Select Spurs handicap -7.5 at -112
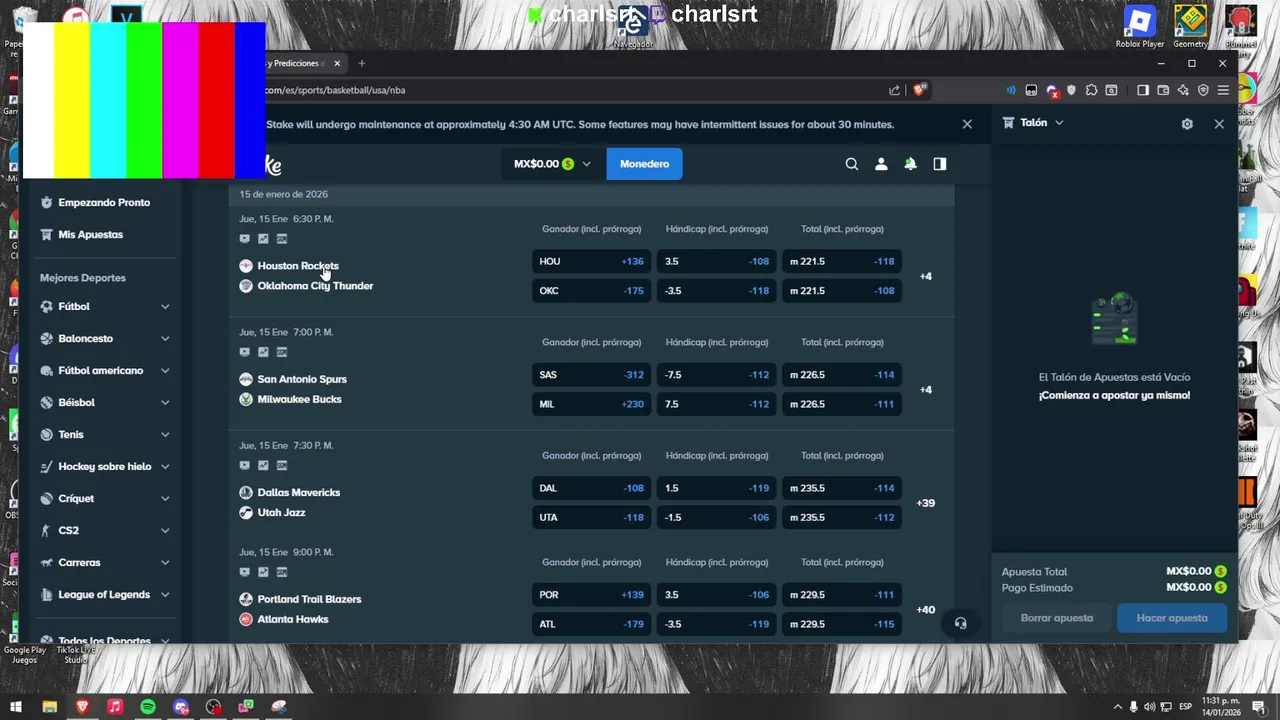The width and height of the screenshot is (1280, 720). coord(716,375)
